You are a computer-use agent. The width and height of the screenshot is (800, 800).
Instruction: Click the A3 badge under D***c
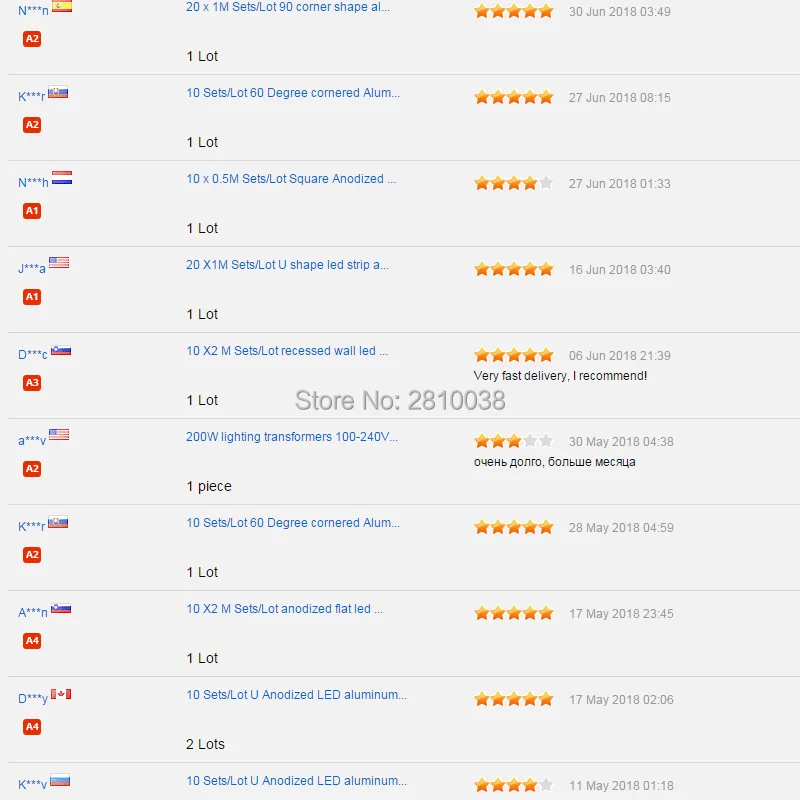pyautogui.click(x=32, y=383)
